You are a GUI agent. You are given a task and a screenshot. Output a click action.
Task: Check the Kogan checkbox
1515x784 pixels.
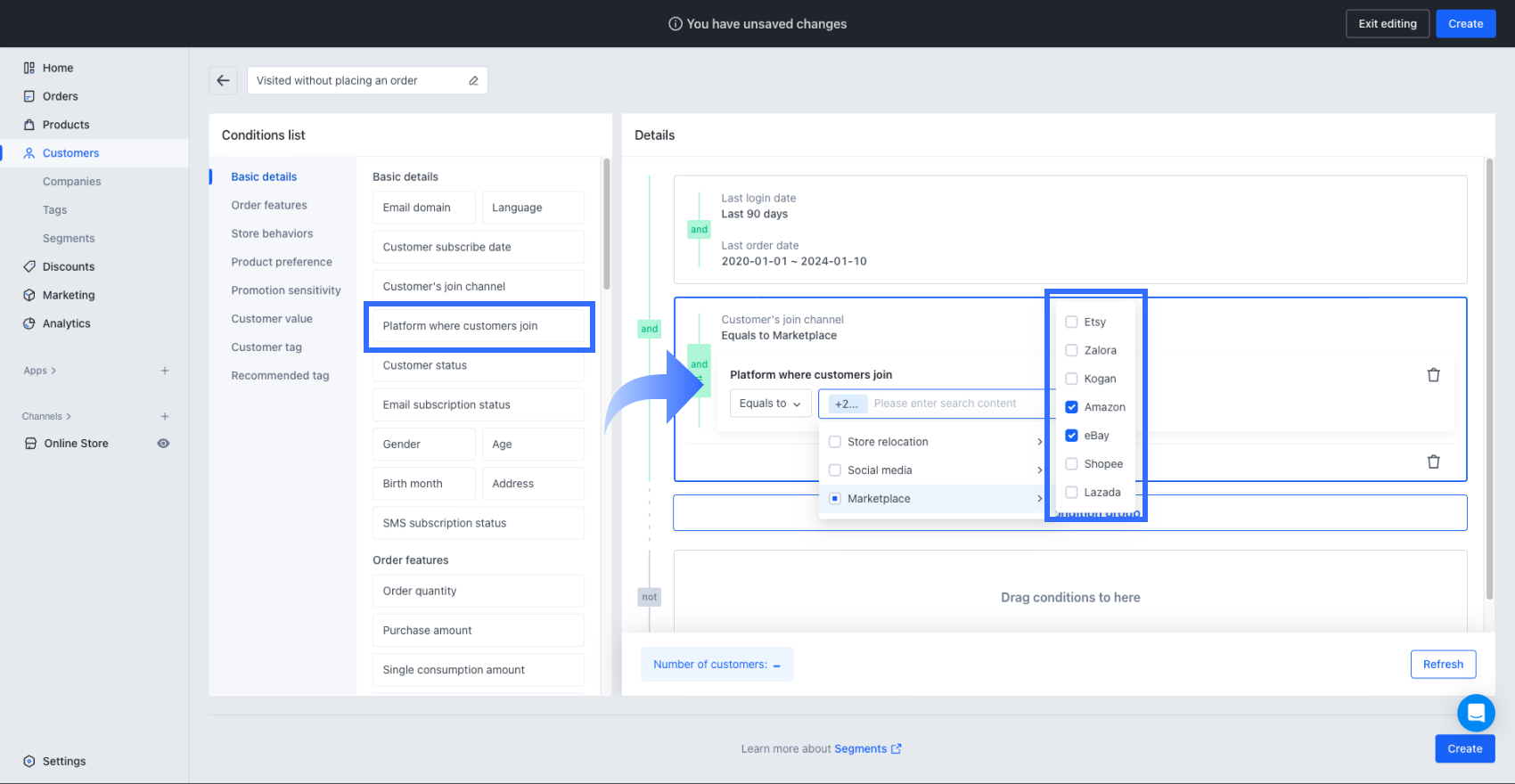1072,379
